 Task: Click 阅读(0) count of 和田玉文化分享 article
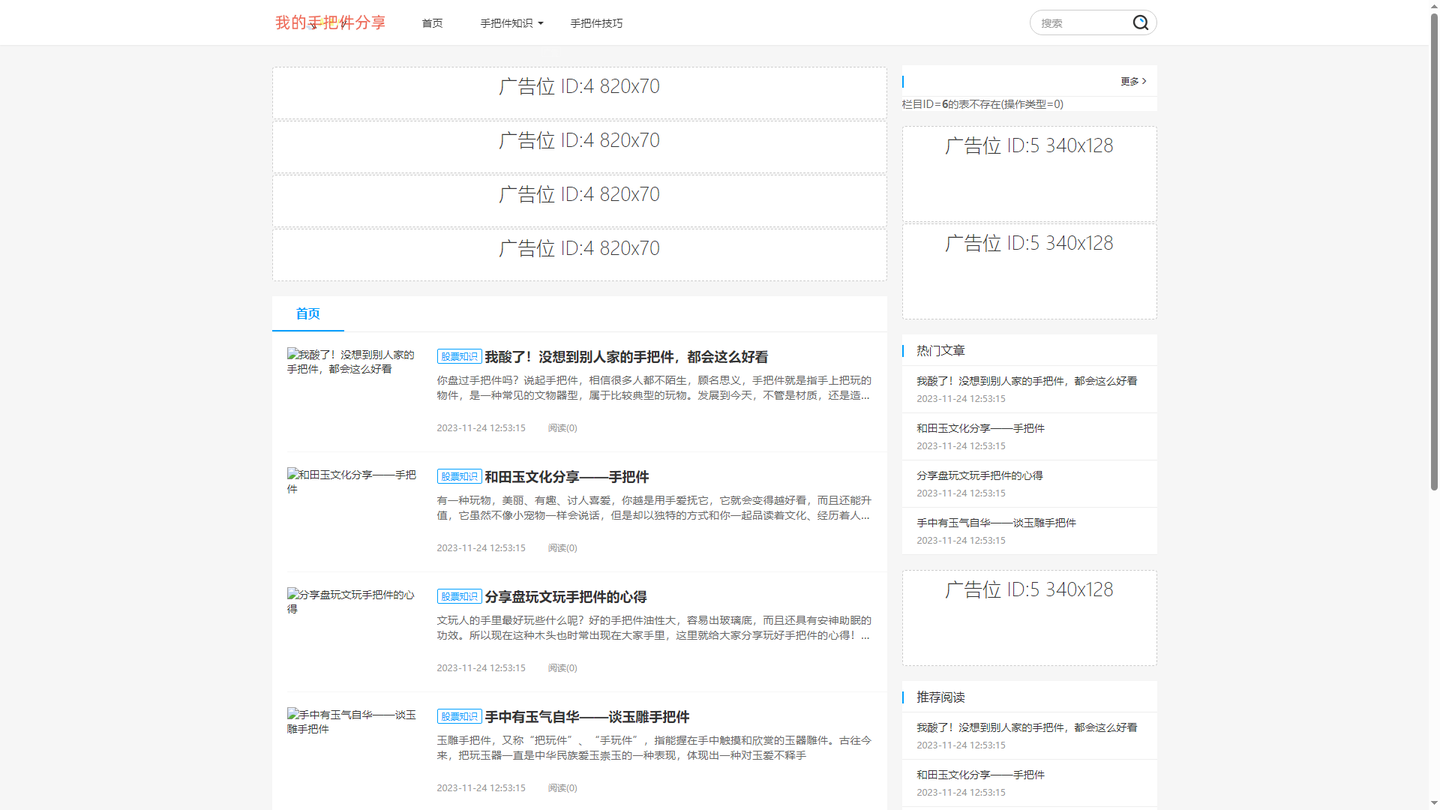click(562, 548)
